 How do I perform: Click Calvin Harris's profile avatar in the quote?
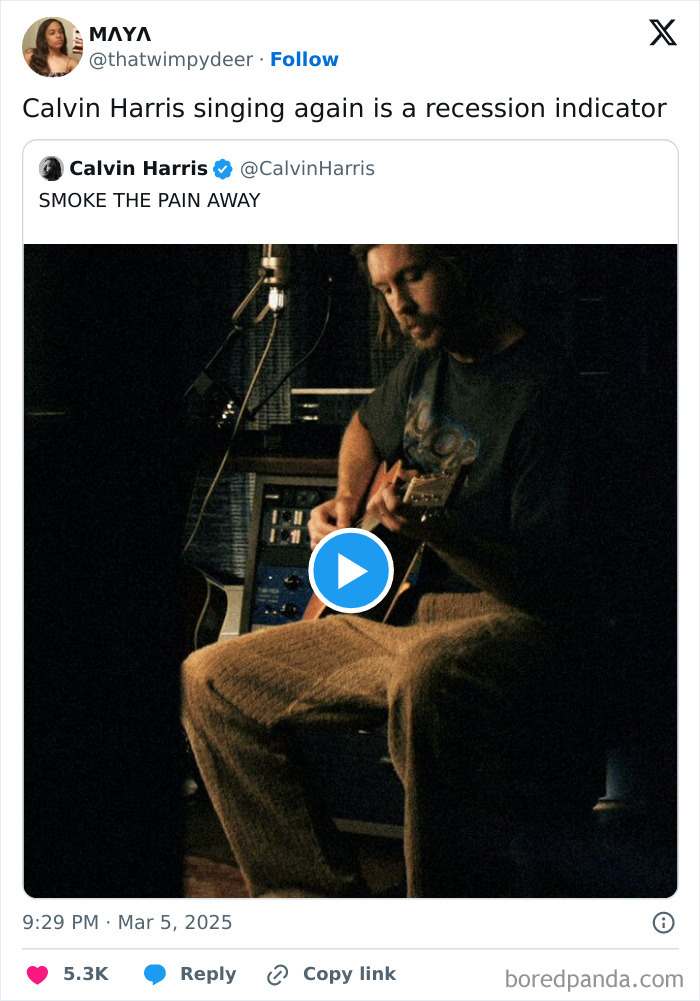click(52, 168)
